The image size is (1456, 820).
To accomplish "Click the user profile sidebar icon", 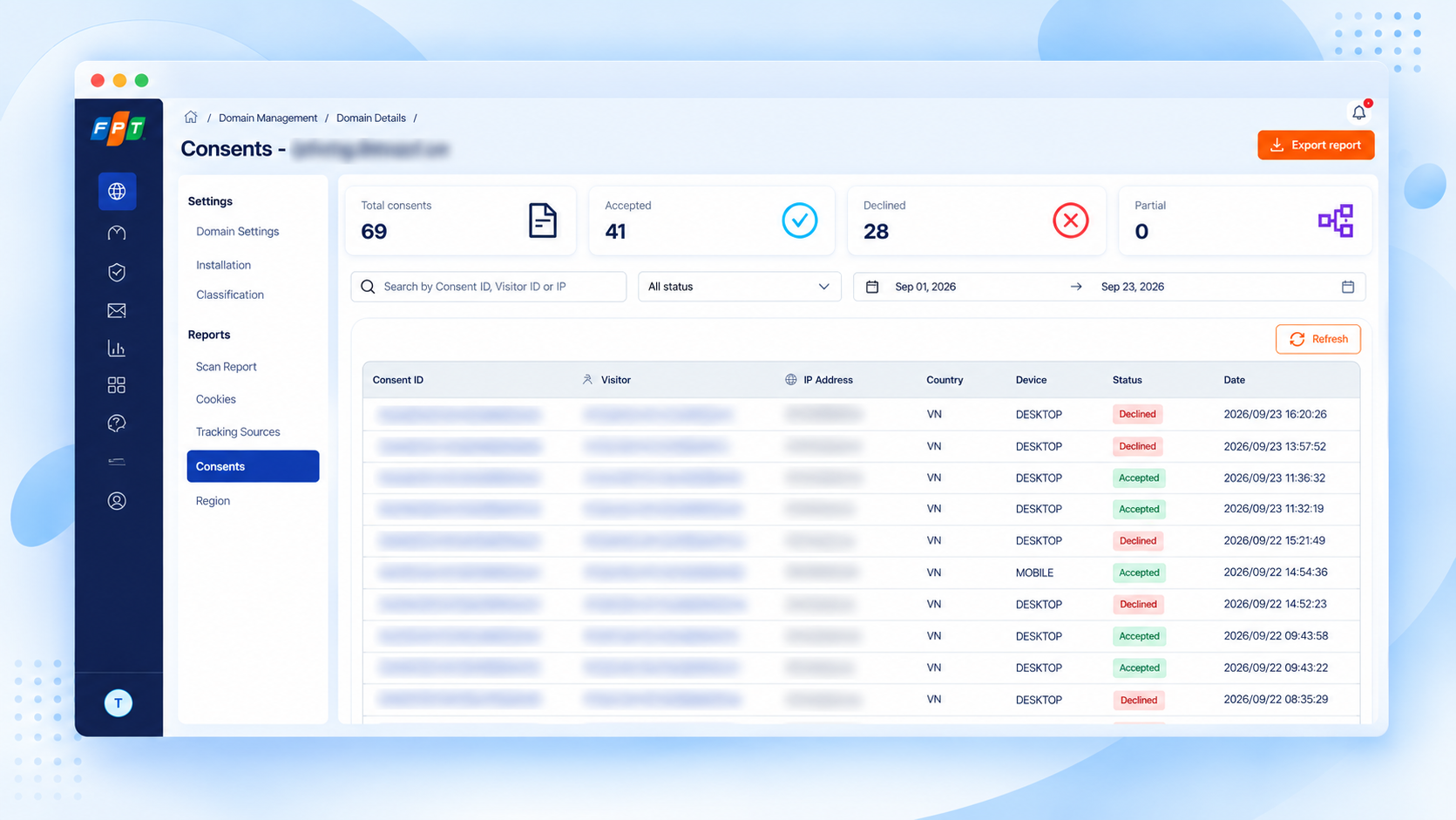I will [x=117, y=501].
